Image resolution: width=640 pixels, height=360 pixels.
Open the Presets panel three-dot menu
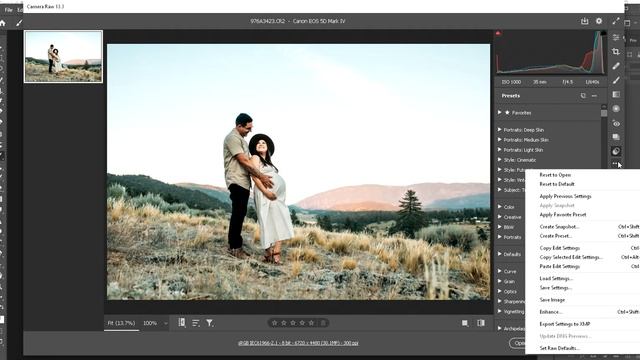click(594, 96)
